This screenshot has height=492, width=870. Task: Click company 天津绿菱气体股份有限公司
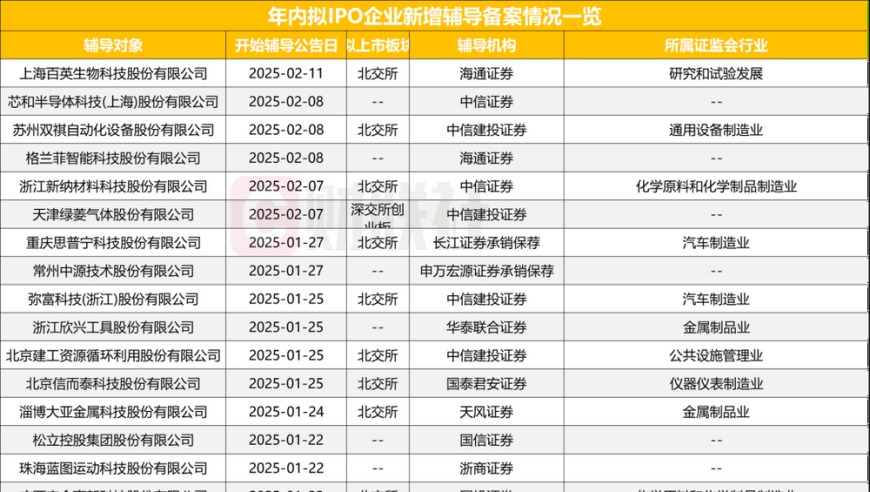tap(113, 215)
